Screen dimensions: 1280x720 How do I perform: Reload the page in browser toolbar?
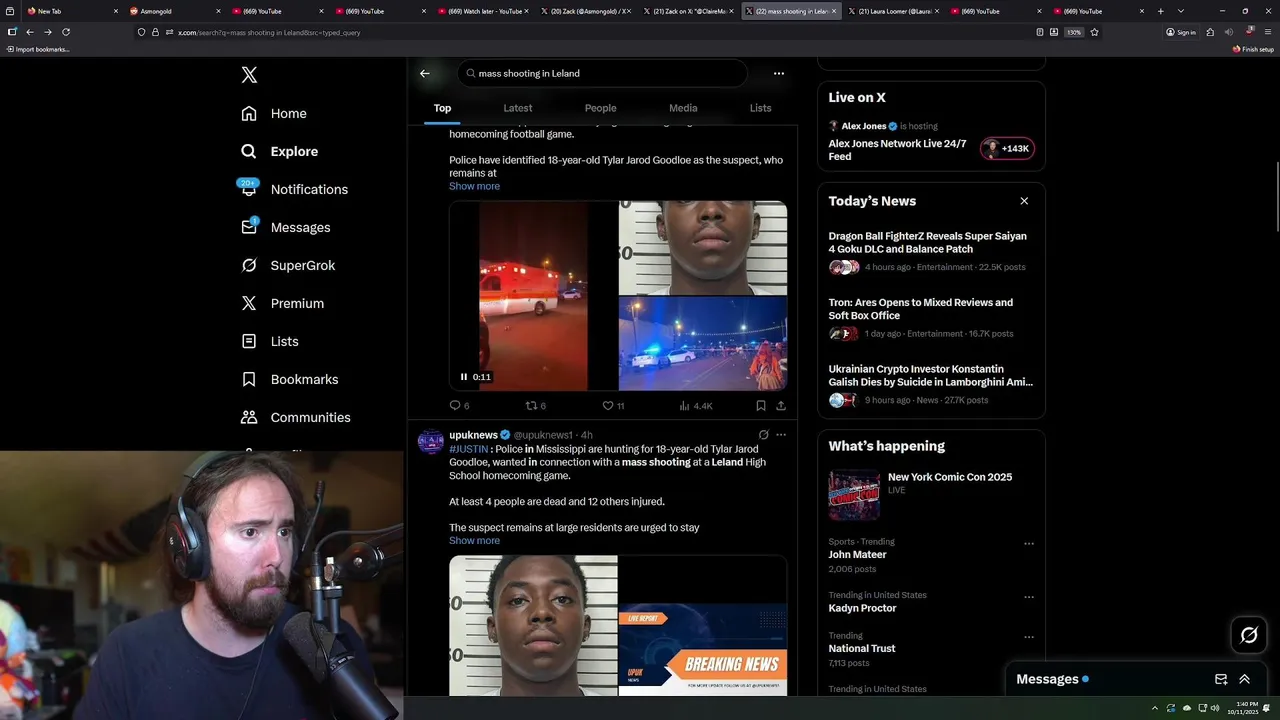[66, 32]
